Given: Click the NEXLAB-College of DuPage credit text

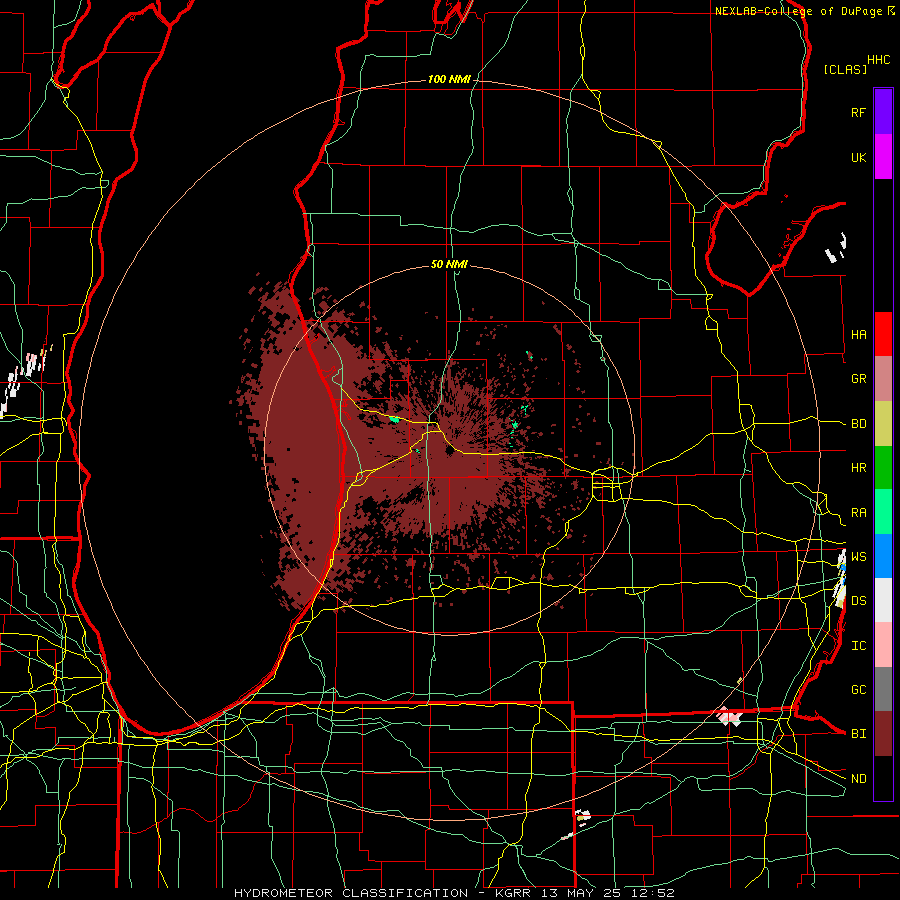Looking at the screenshot, I should click(x=799, y=11).
